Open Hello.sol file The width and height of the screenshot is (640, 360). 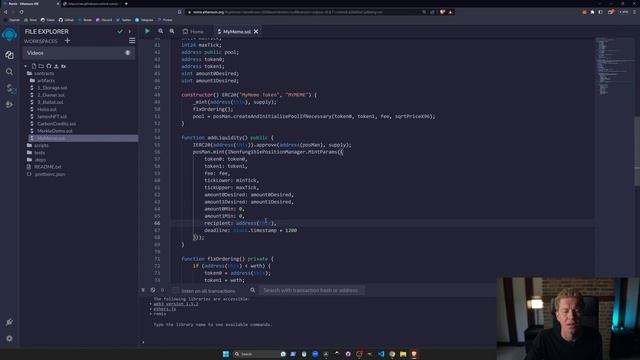point(47,109)
